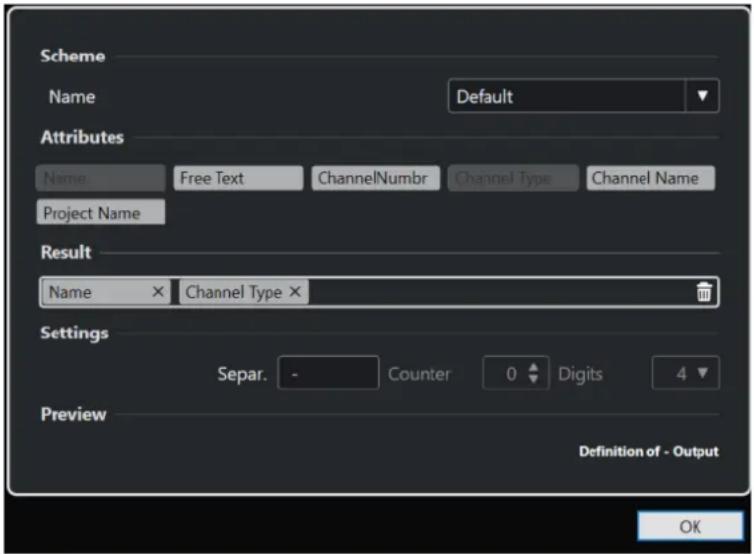Screen dimensions: 754x554
Task: Click the Counter value field
Action: click(x=515, y=373)
